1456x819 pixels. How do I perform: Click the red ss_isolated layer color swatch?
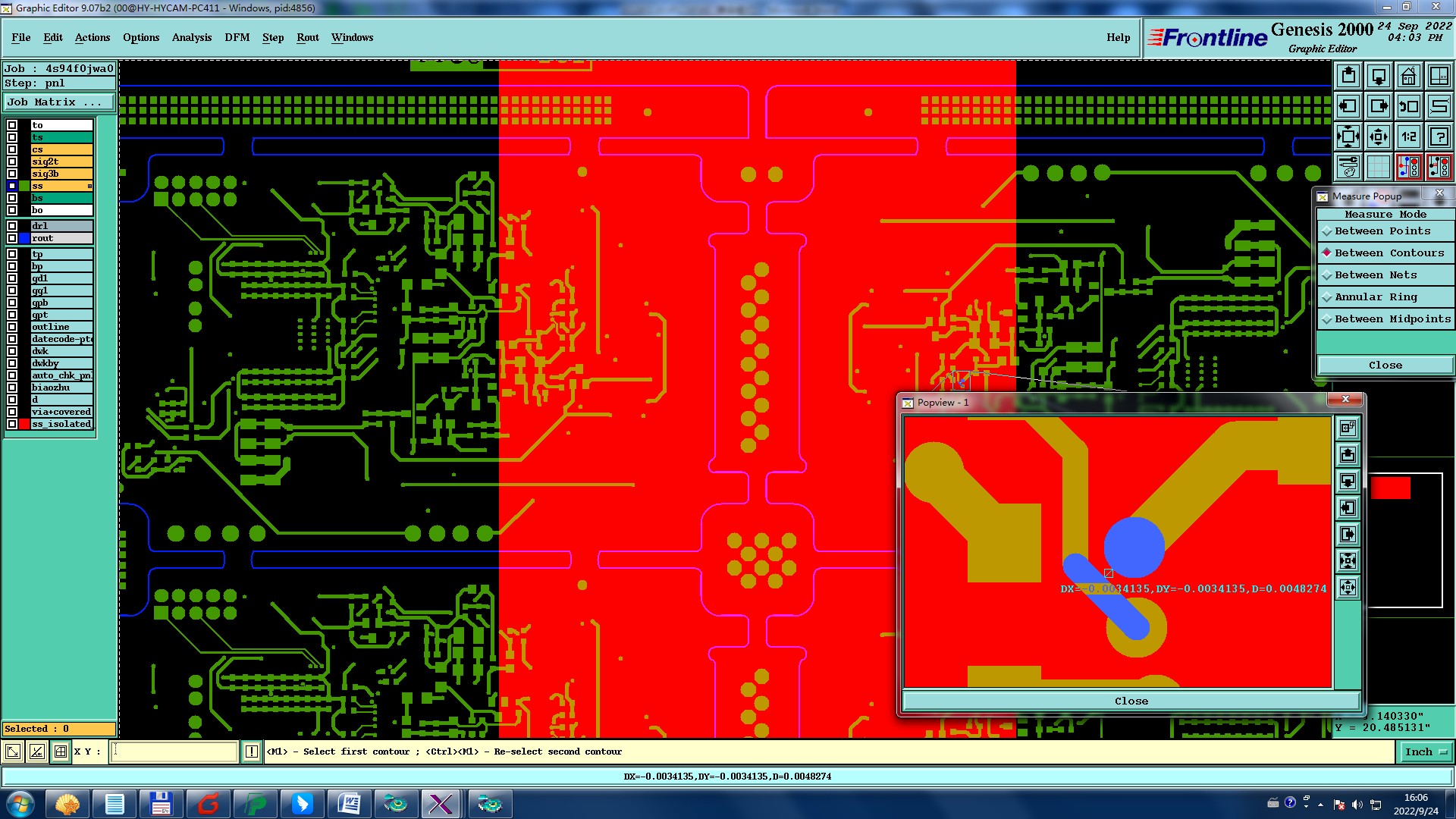[24, 424]
